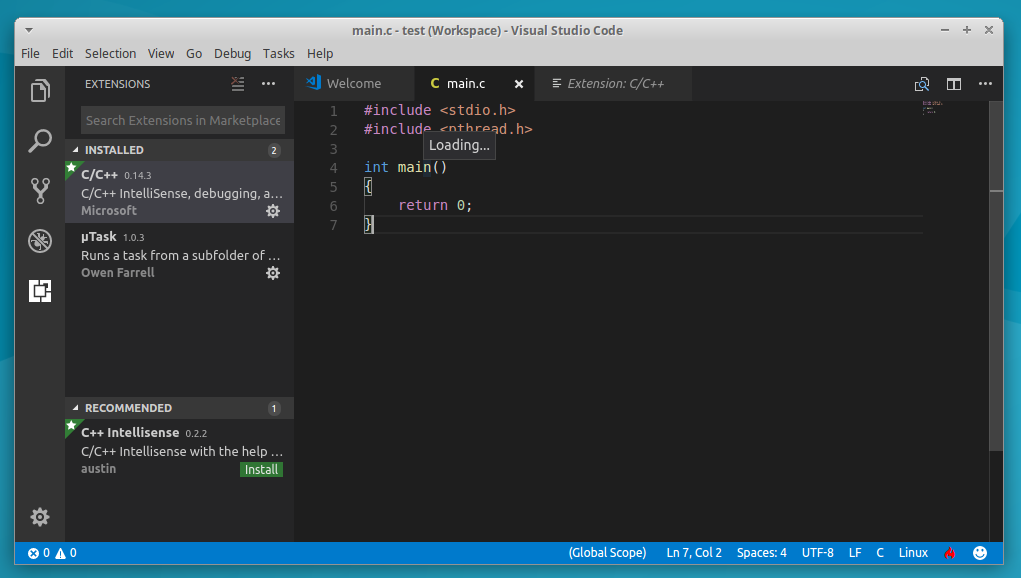Place cursor on return 0; line
Image resolution: width=1021 pixels, height=578 pixels.
pyautogui.click(x=435, y=205)
